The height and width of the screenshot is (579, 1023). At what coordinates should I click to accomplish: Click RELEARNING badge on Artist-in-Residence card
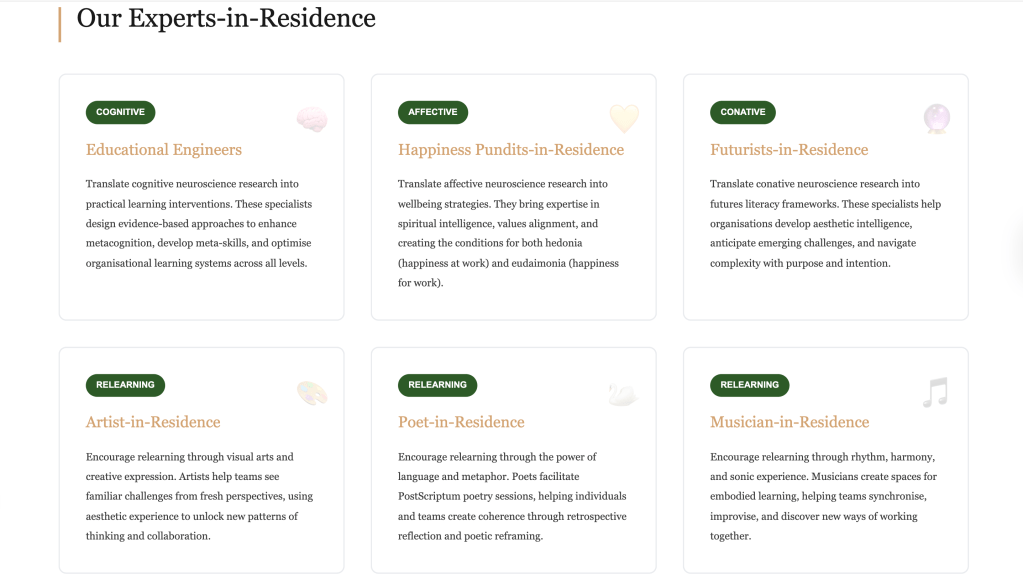125,385
